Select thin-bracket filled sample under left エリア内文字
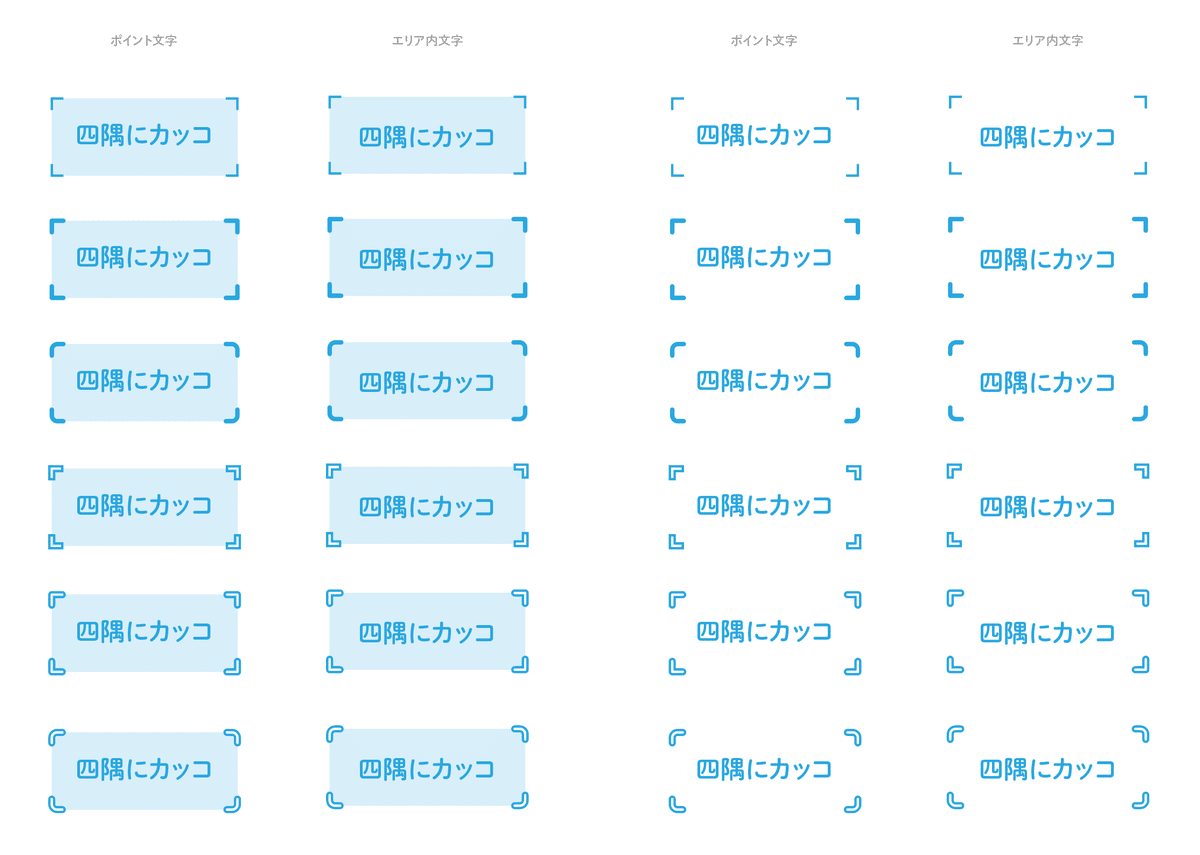This screenshot has height=855, width=1200. tap(427, 137)
